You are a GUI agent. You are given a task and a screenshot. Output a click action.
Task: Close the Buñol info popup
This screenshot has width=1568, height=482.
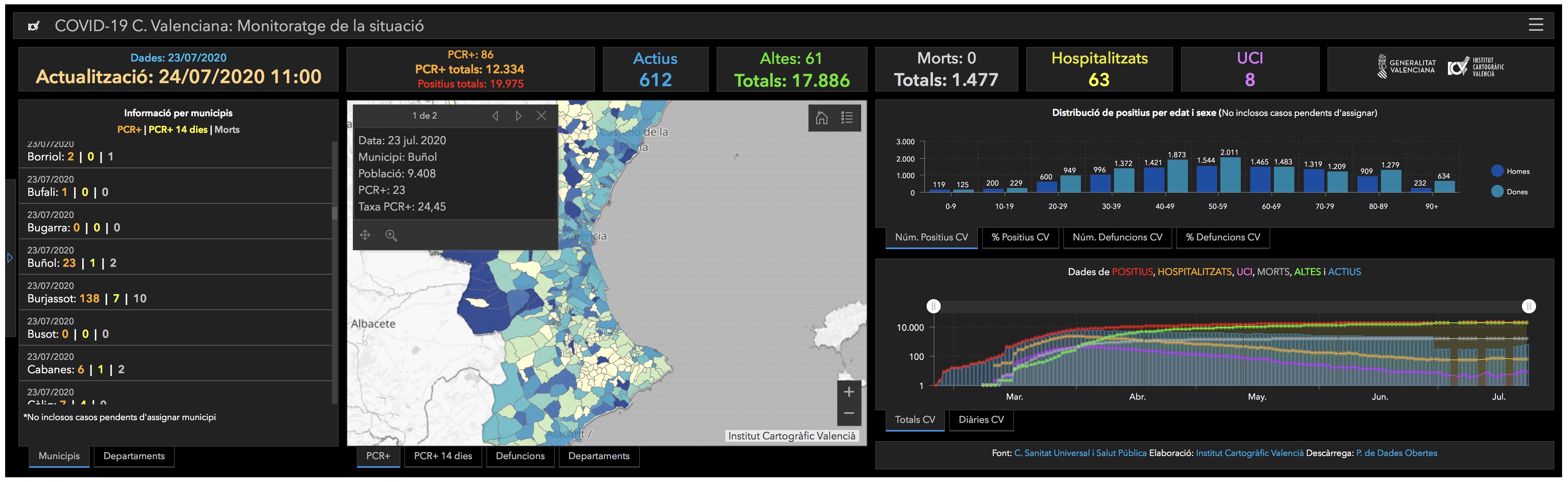pos(541,116)
